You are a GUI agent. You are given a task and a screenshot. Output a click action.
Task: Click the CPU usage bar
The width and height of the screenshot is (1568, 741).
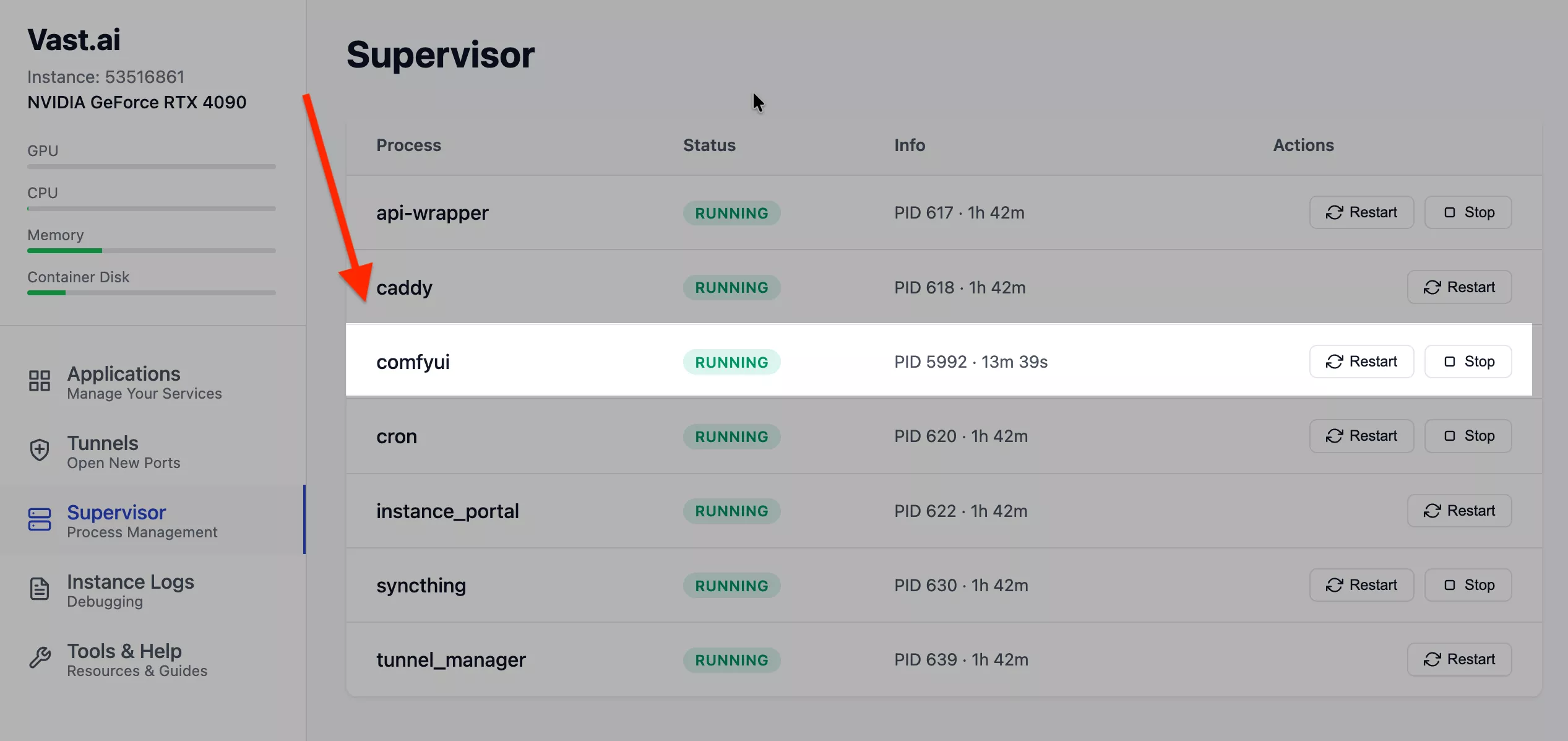152,209
